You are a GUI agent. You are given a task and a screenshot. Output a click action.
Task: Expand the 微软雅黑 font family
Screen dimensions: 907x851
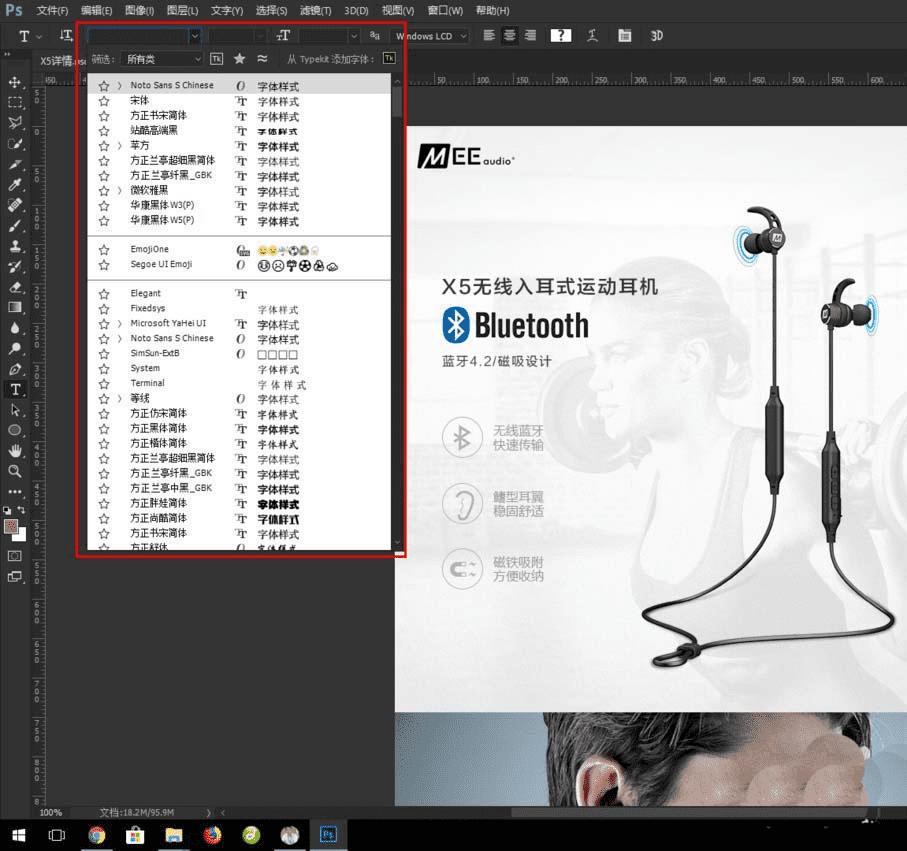120,191
